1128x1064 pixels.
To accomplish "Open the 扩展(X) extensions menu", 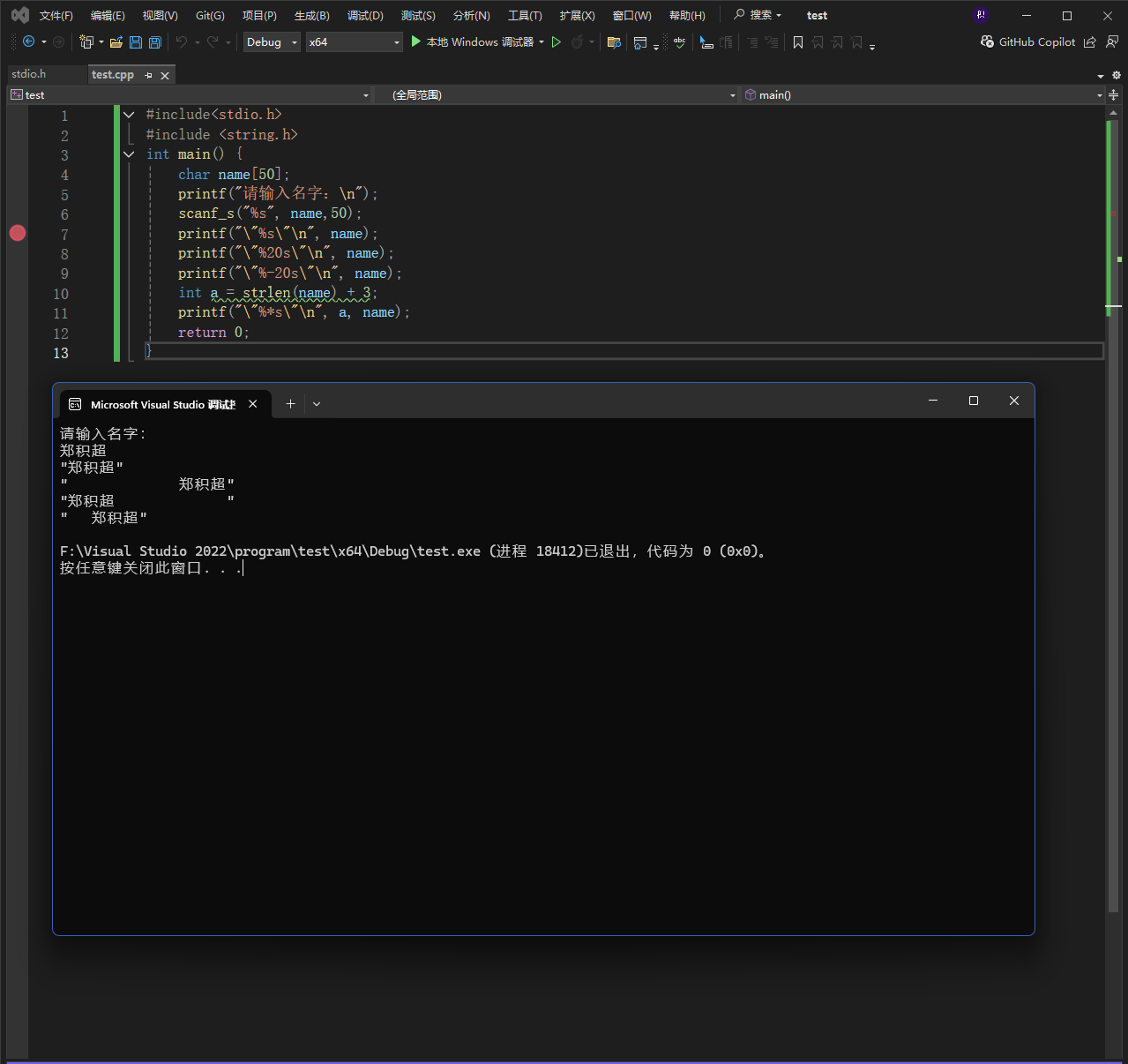I will click(577, 15).
